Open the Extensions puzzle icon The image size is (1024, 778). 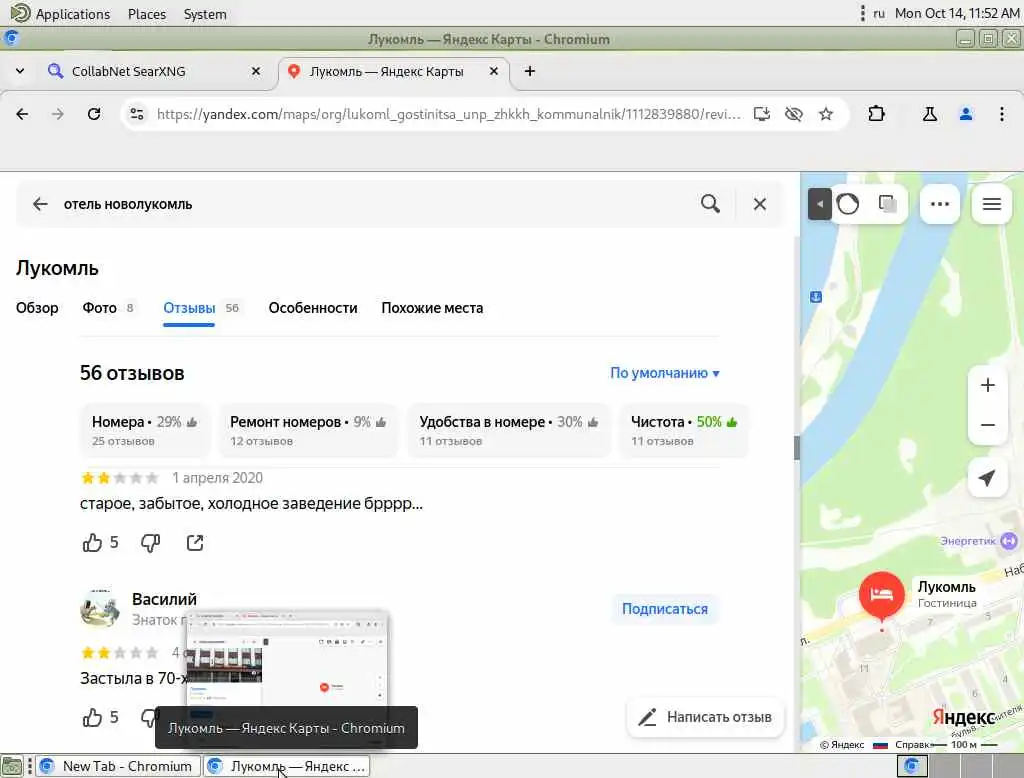tap(876, 114)
